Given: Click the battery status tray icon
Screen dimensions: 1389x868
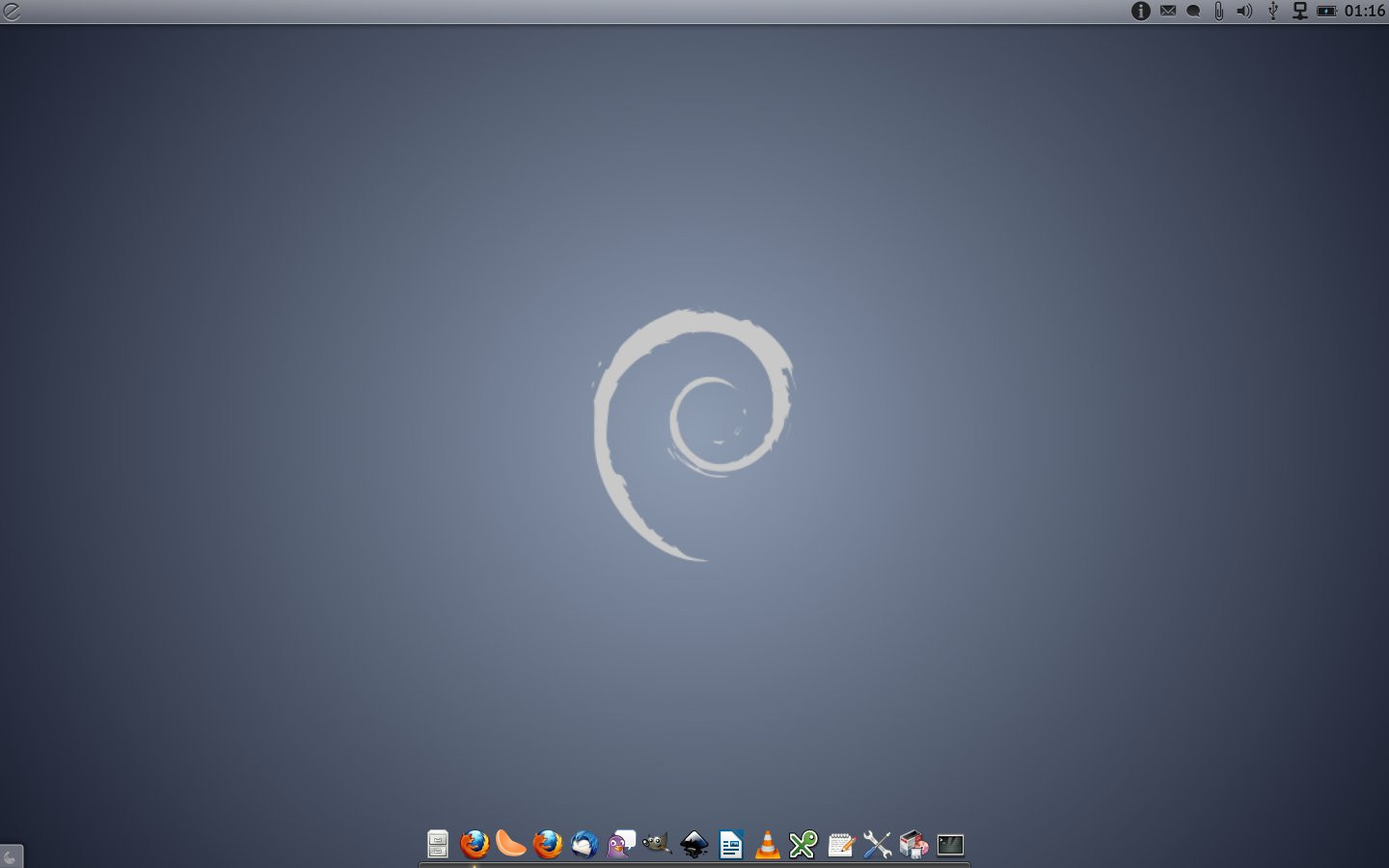Looking at the screenshot, I should pyautogui.click(x=1327, y=11).
